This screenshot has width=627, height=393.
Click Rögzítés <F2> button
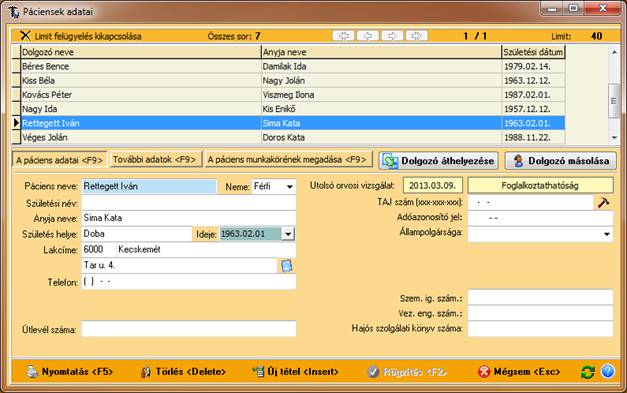tap(407, 372)
